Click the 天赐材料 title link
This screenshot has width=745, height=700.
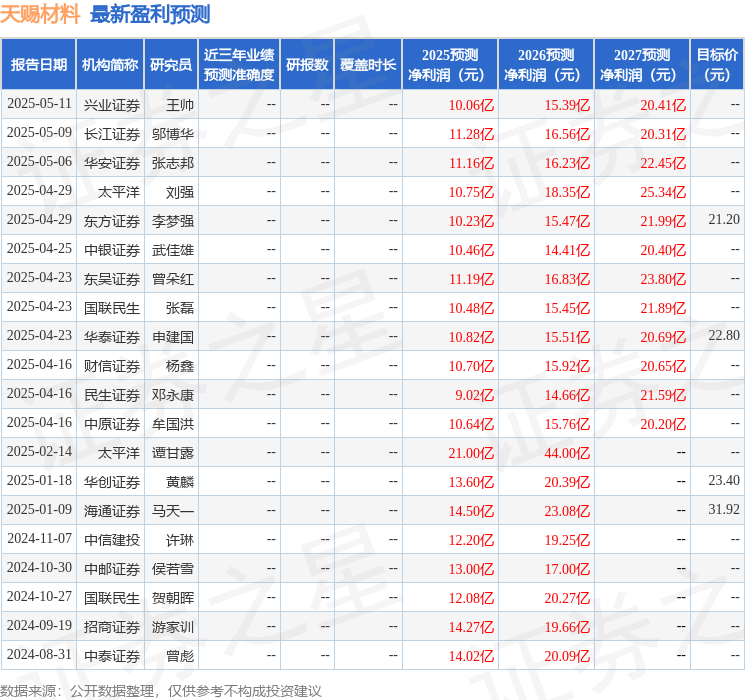click(40, 15)
